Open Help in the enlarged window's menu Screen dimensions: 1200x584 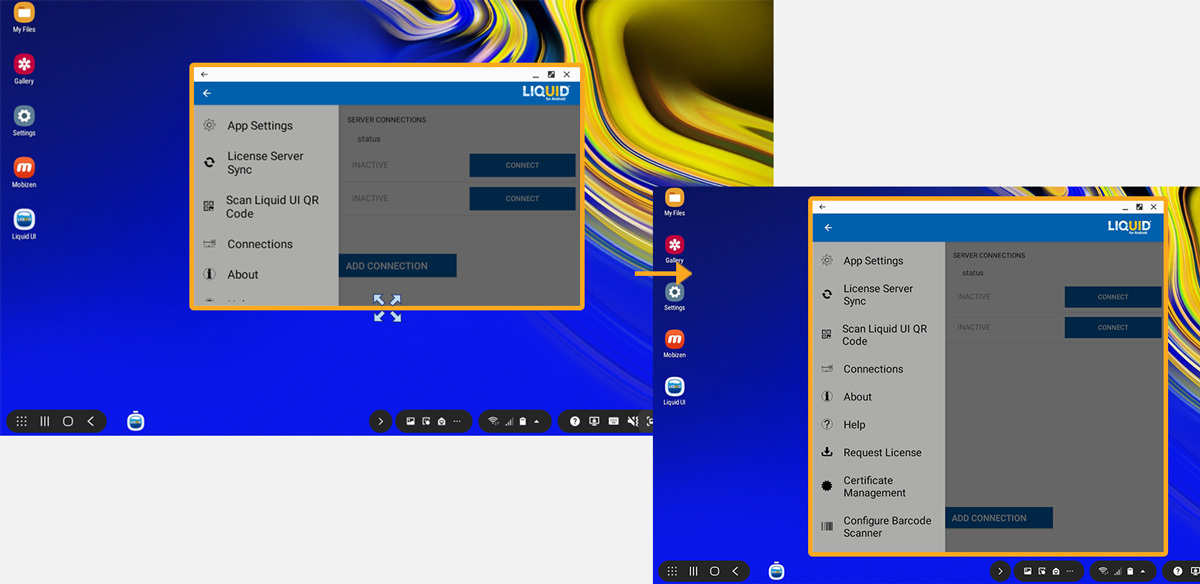click(x=854, y=425)
